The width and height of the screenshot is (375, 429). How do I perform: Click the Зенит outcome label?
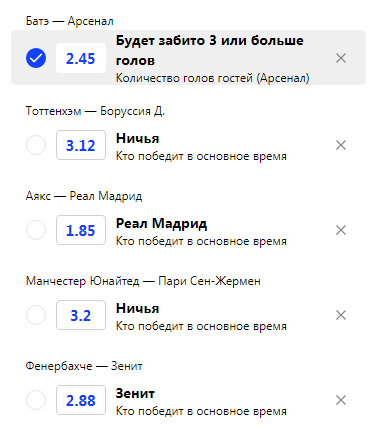[x=135, y=393]
